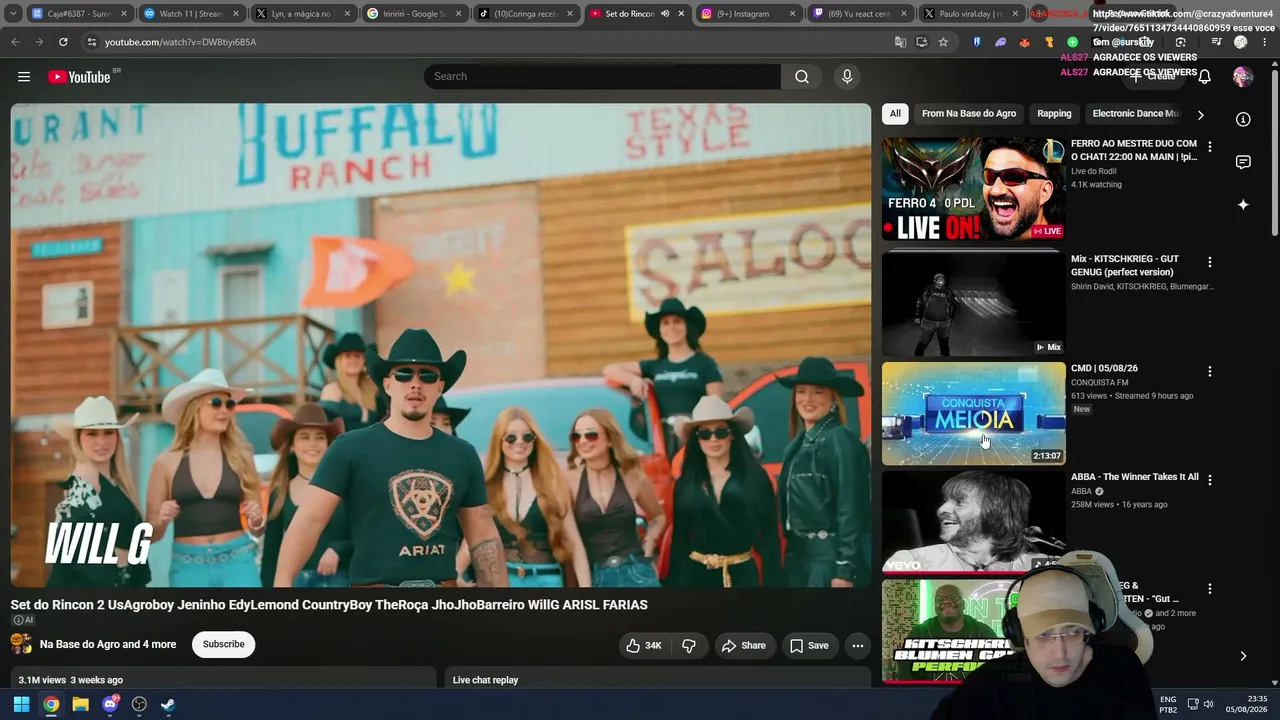Share the video

click(x=744, y=646)
